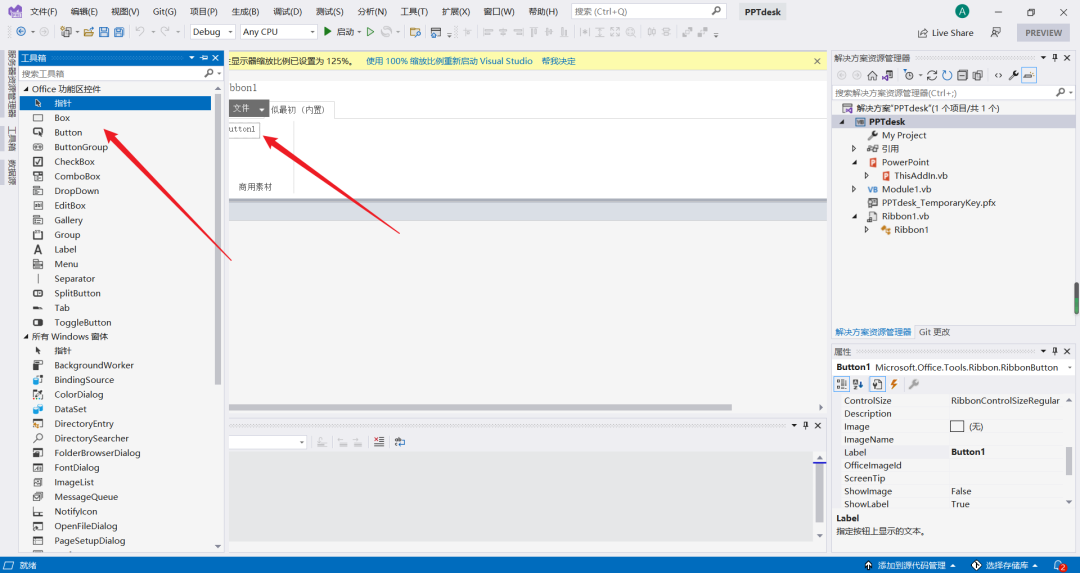Click 添加到源代码管理 in the status bar
The height and width of the screenshot is (573, 1080).
911,565
